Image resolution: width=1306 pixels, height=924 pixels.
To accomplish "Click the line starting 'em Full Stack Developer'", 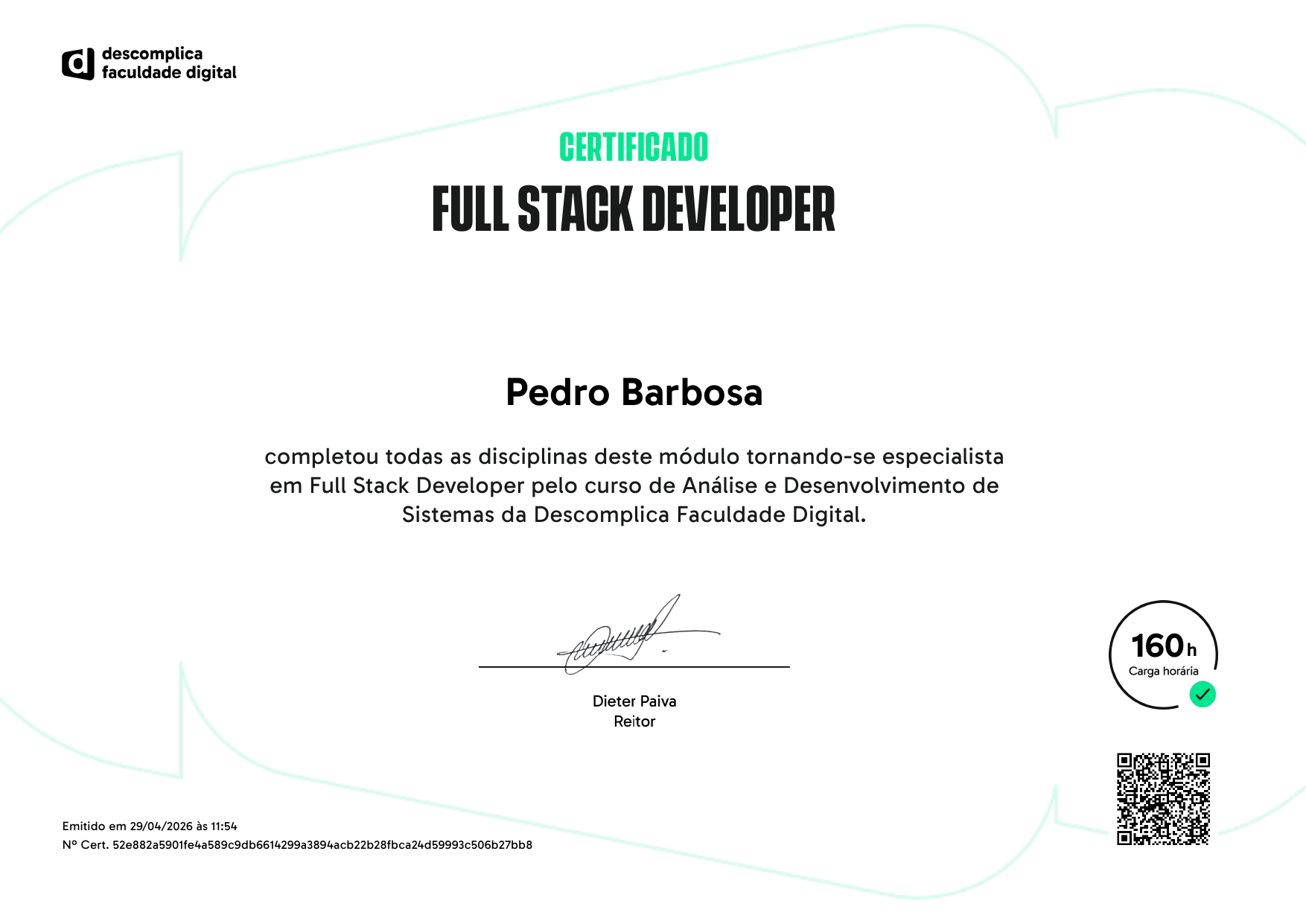I will [x=634, y=485].
